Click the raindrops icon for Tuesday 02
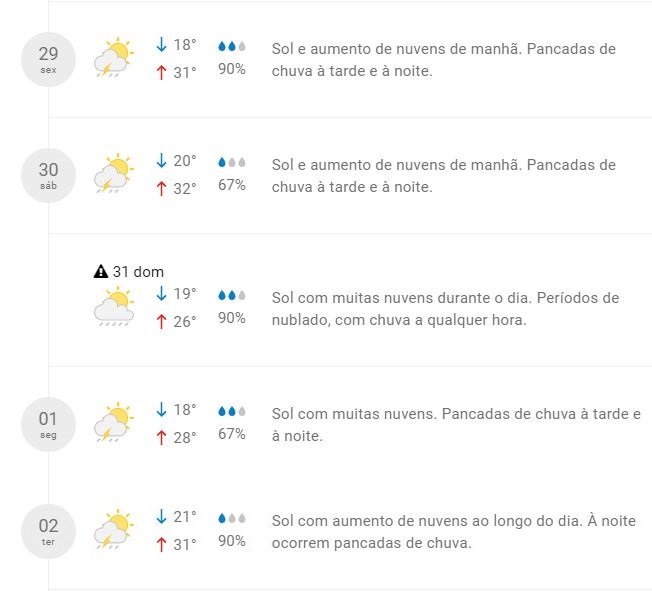This screenshot has width=652, height=591. [232, 518]
